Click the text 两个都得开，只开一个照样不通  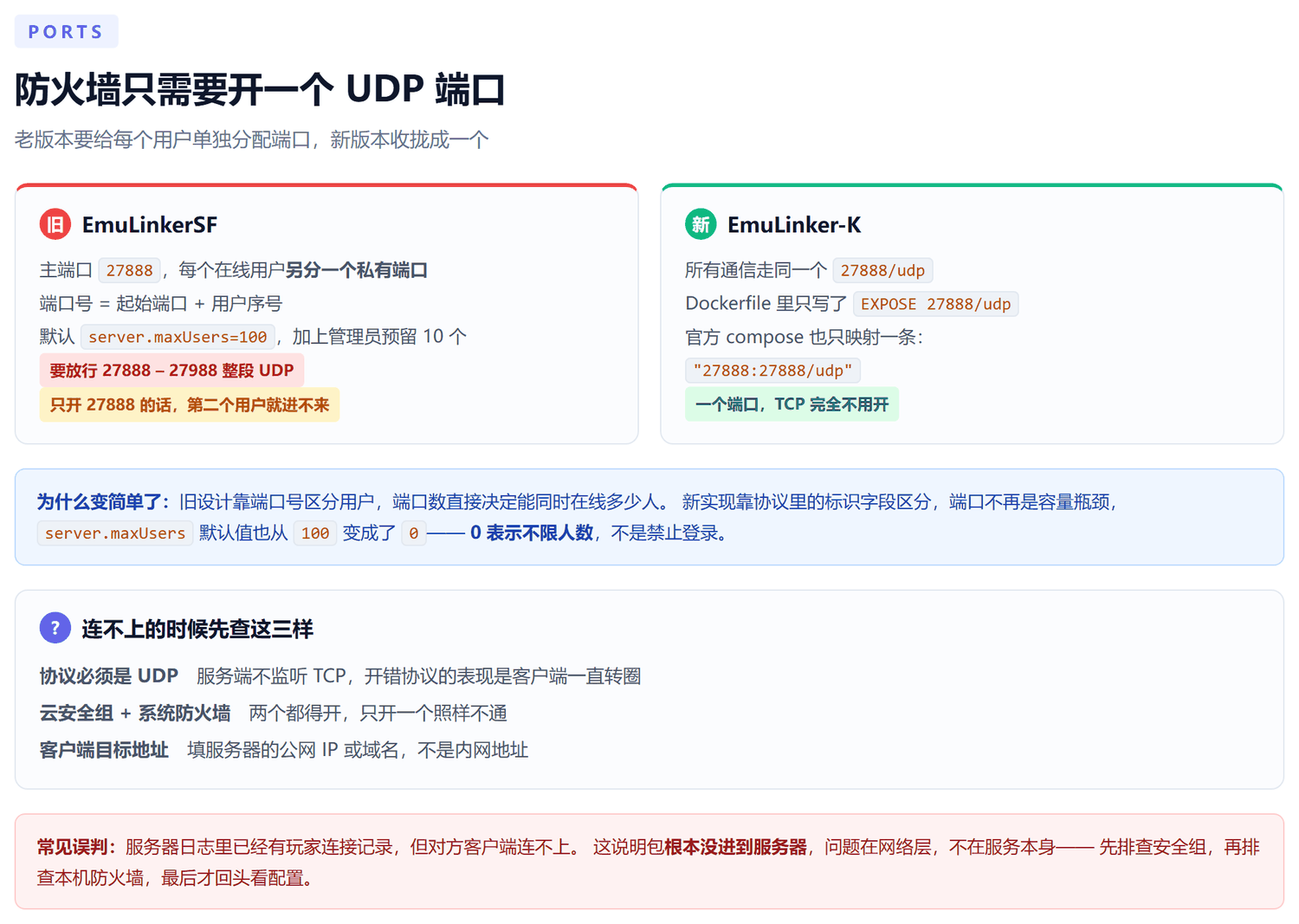[378, 713]
